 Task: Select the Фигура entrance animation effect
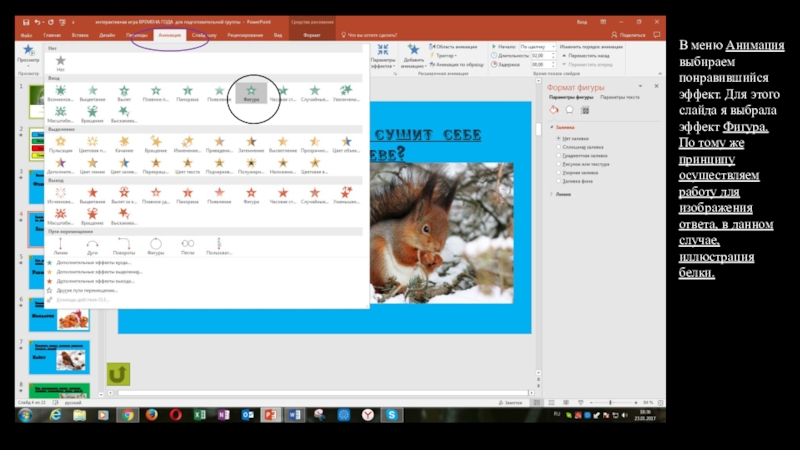tap(251, 90)
